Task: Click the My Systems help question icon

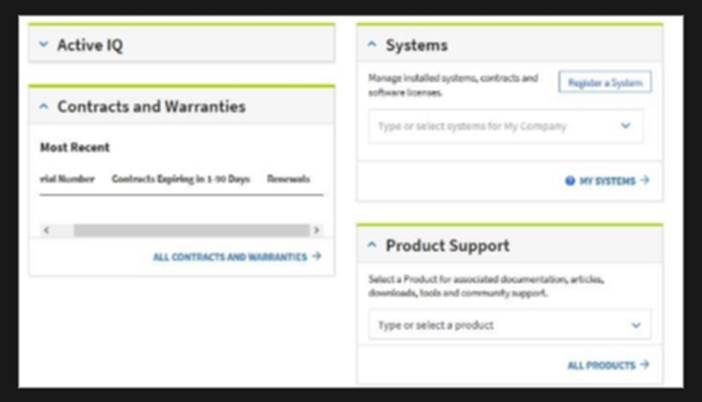Action: point(570,181)
